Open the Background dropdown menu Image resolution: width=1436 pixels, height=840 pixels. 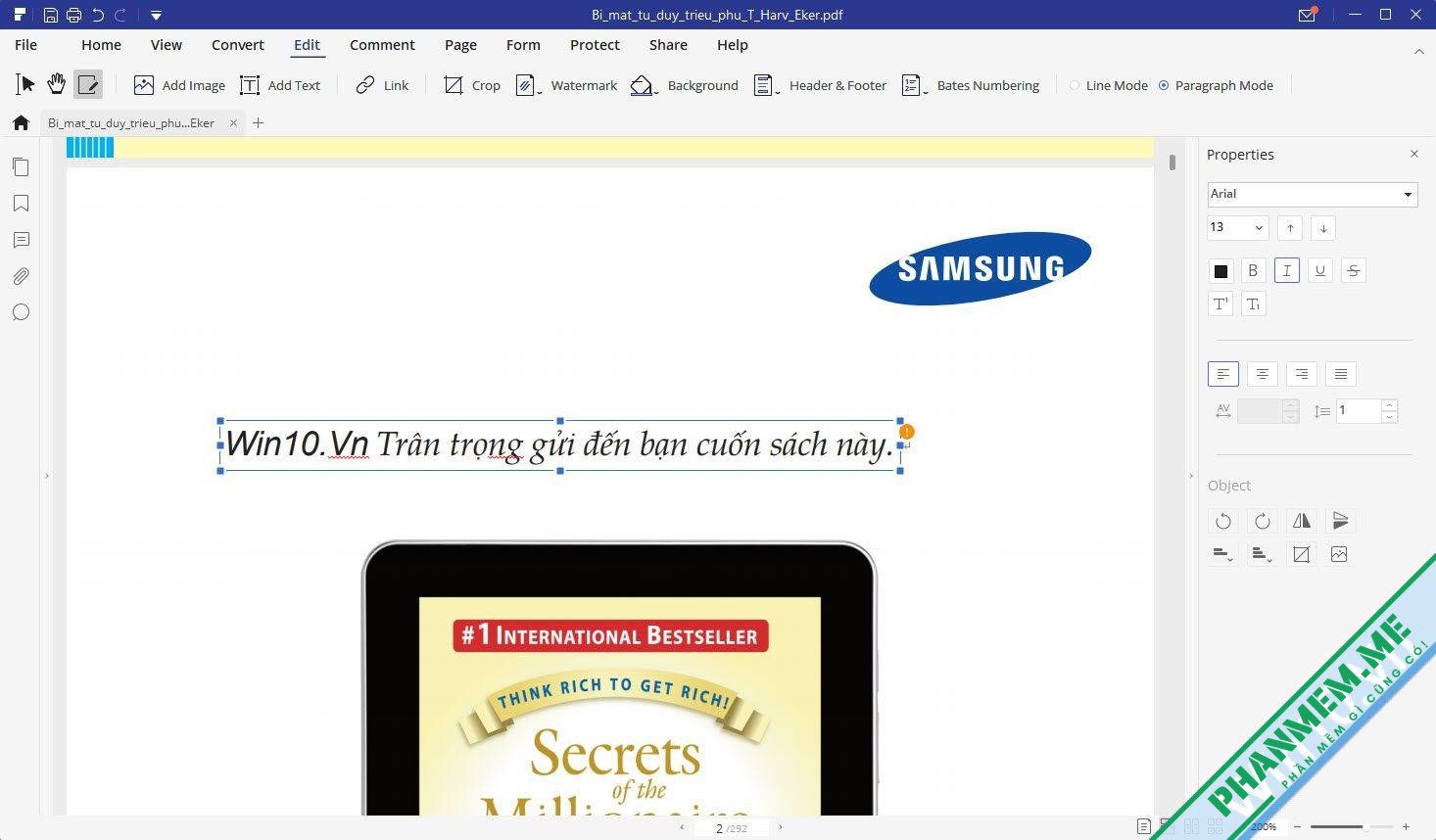point(656,92)
